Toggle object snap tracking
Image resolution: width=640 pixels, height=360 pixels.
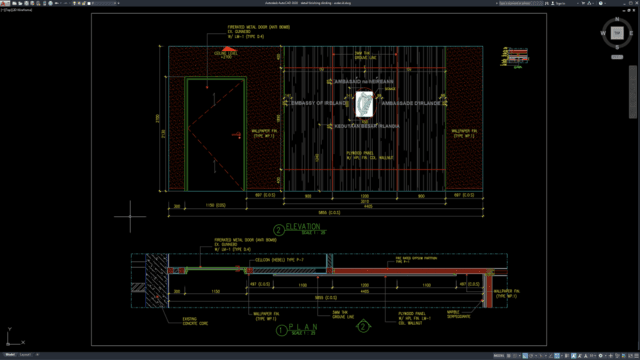[550, 356]
